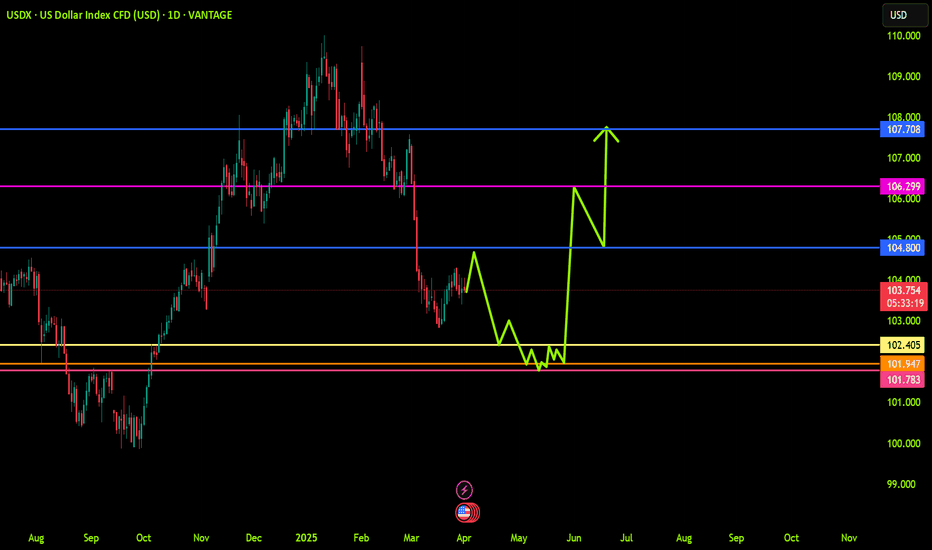Click the 103.000 price axis value
The width and height of the screenshot is (932, 550).
903,321
